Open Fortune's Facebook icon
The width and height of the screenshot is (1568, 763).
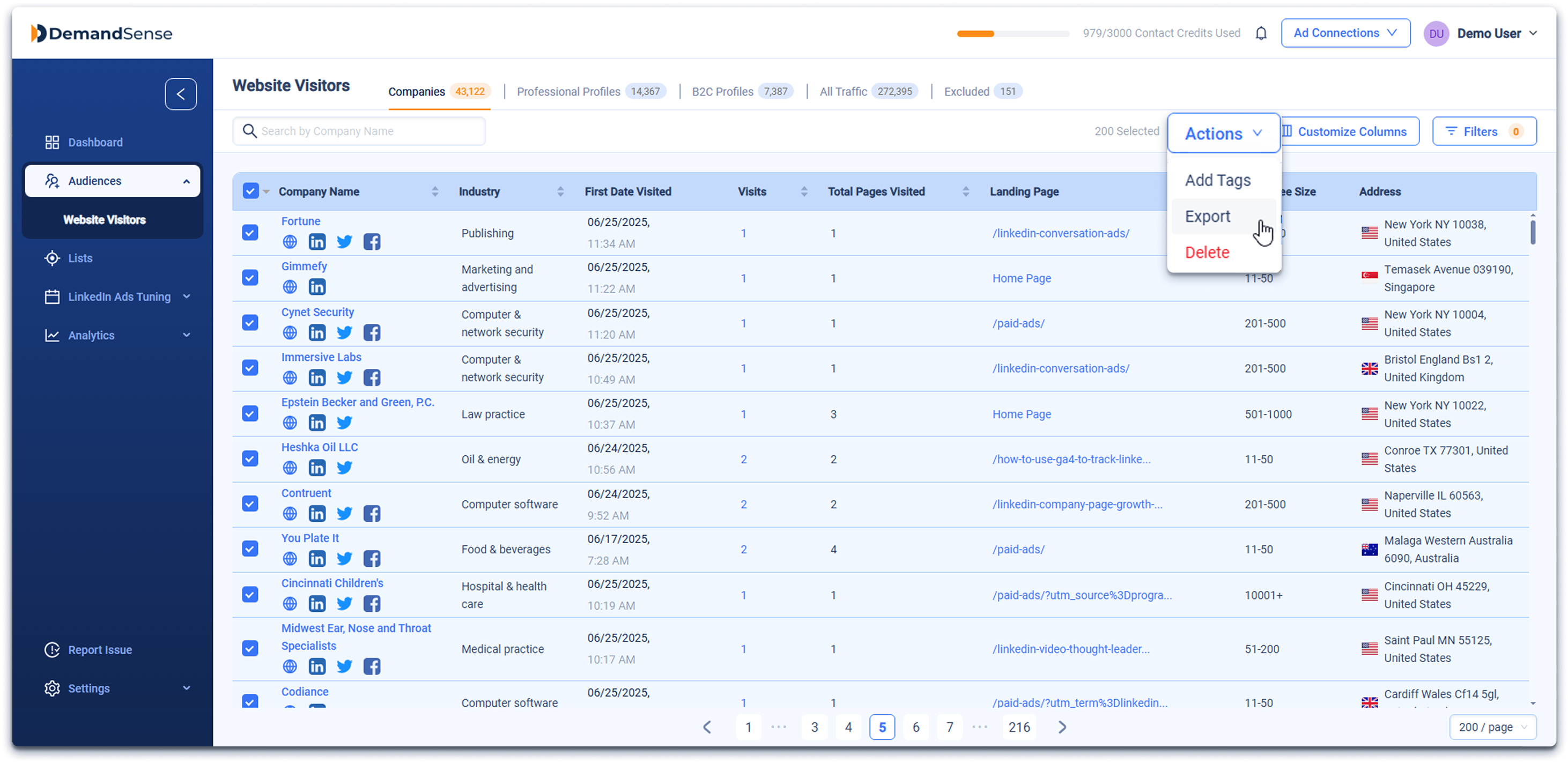[x=372, y=242]
